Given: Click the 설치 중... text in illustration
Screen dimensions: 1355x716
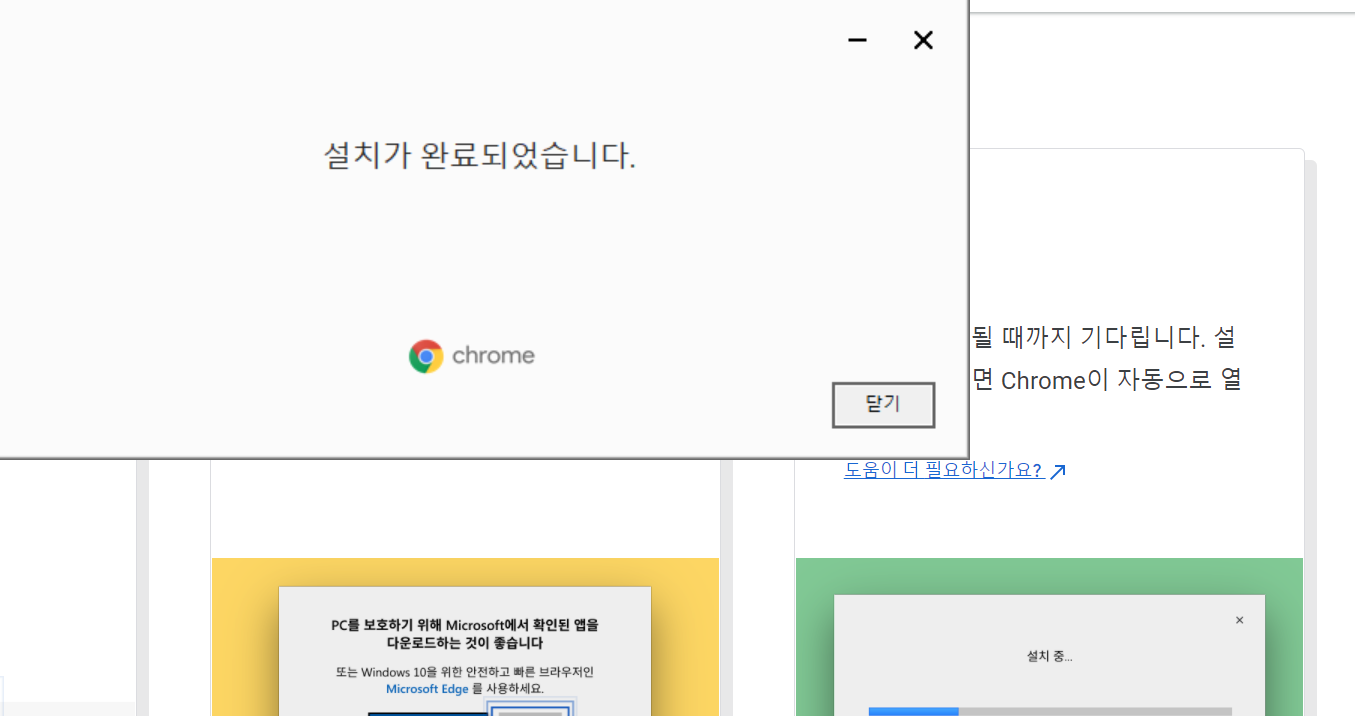Looking at the screenshot, I should coord(1049,656).
